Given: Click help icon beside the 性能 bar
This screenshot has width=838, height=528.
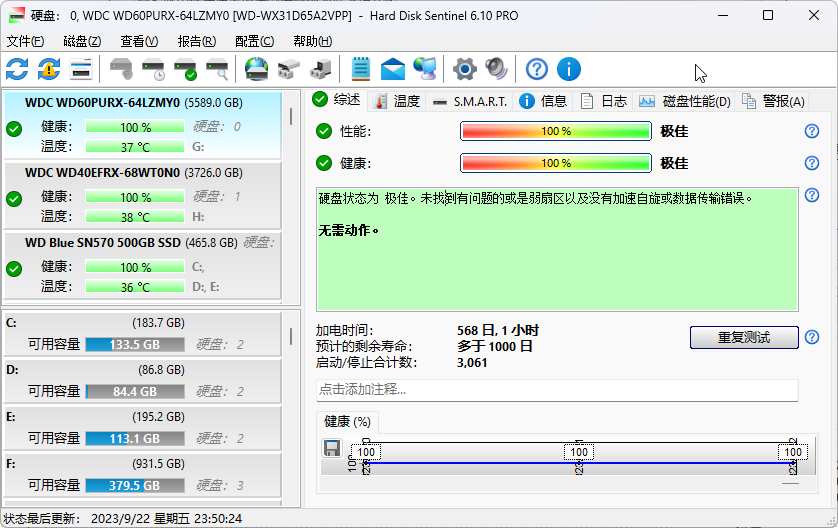Looking at the screenshot, I should click(x=812, y=131).
